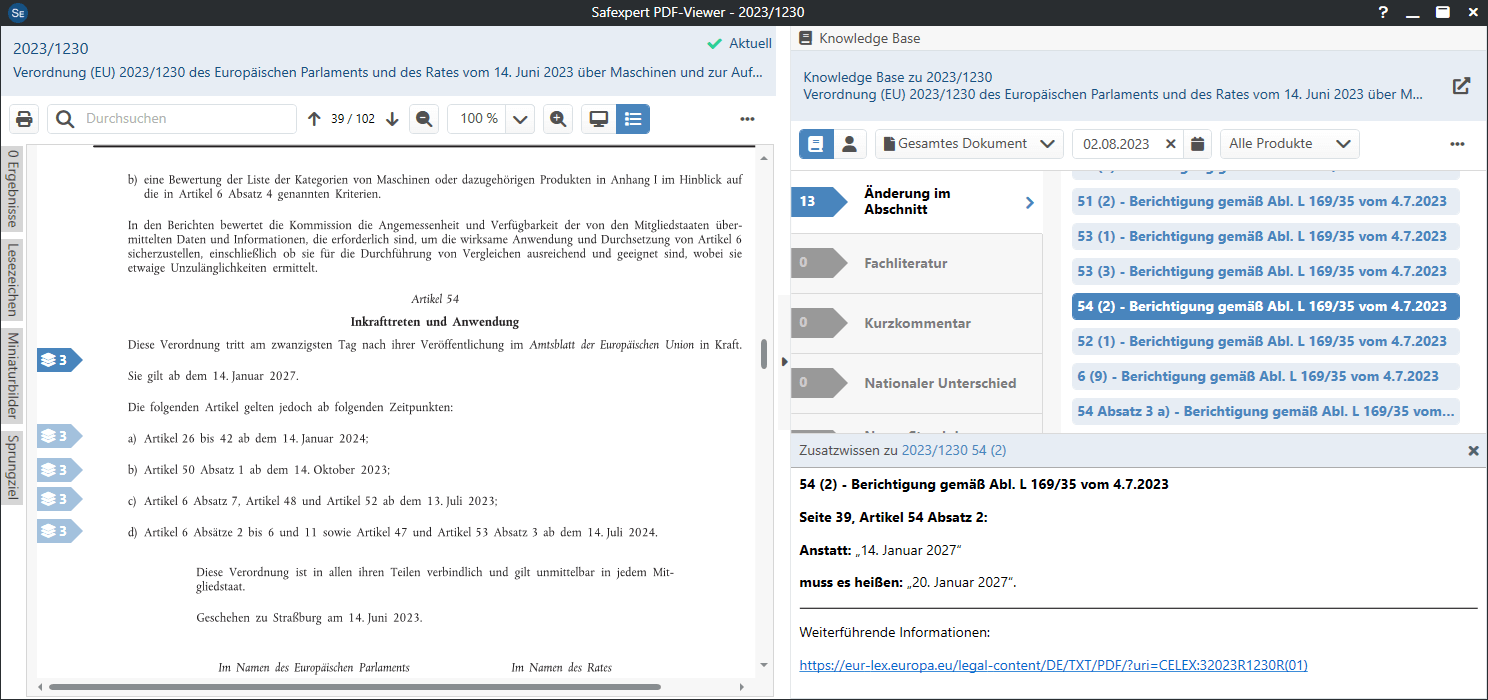
Task: Go to next page with down arrow
Action: 392,119
